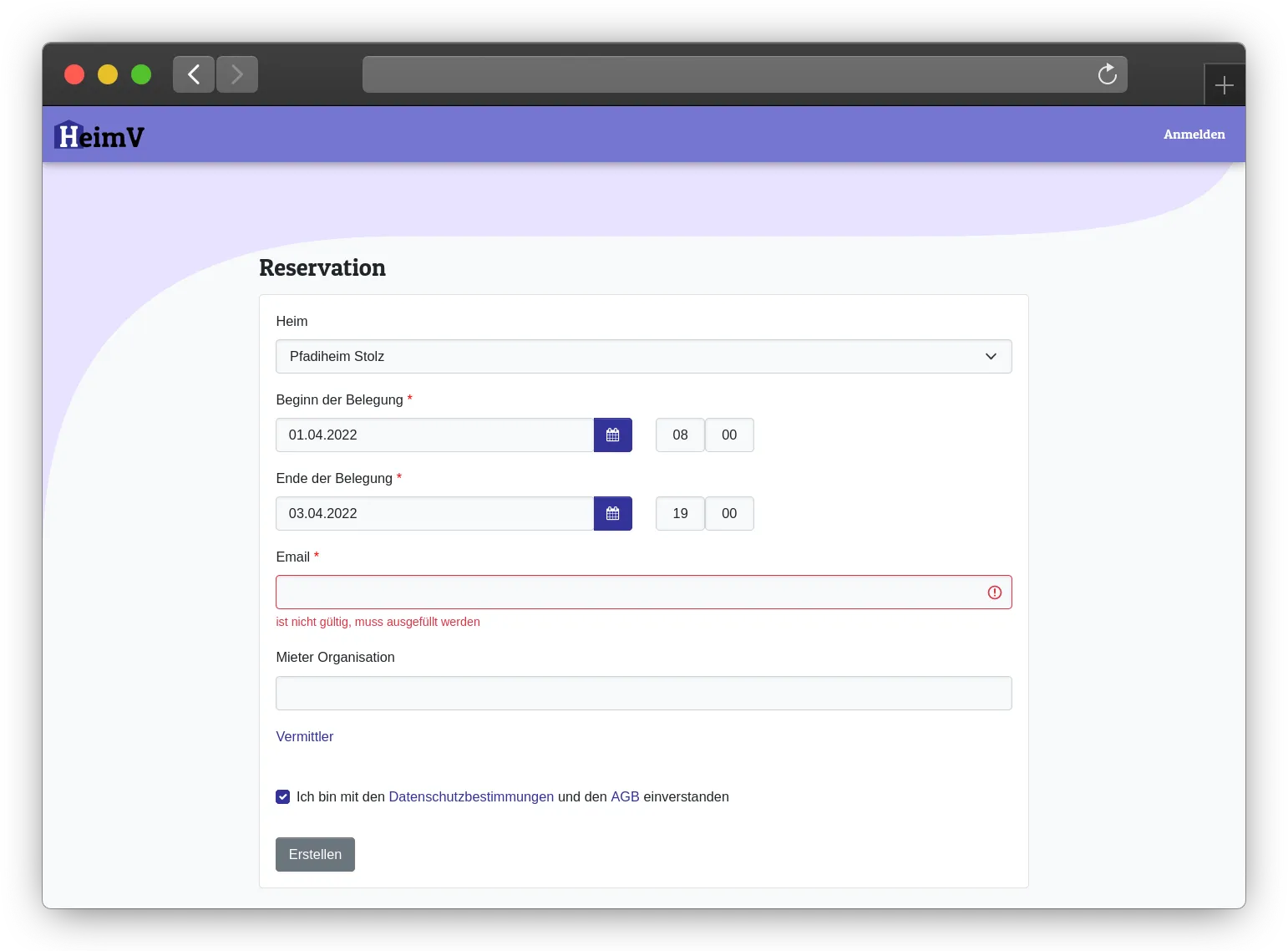Click the browser back arrow

[x=194, y=74]
